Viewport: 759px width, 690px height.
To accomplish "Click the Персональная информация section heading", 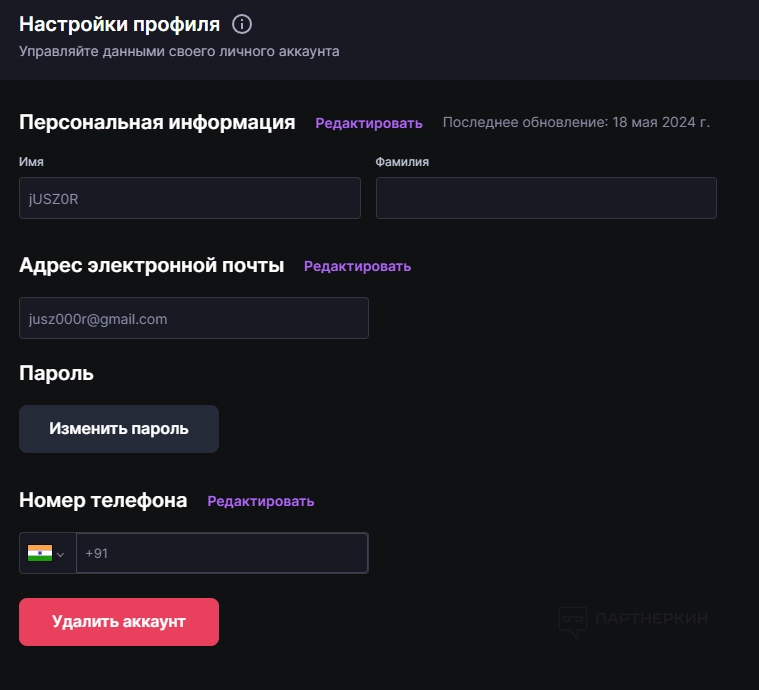I will click(x=157, y=123).
